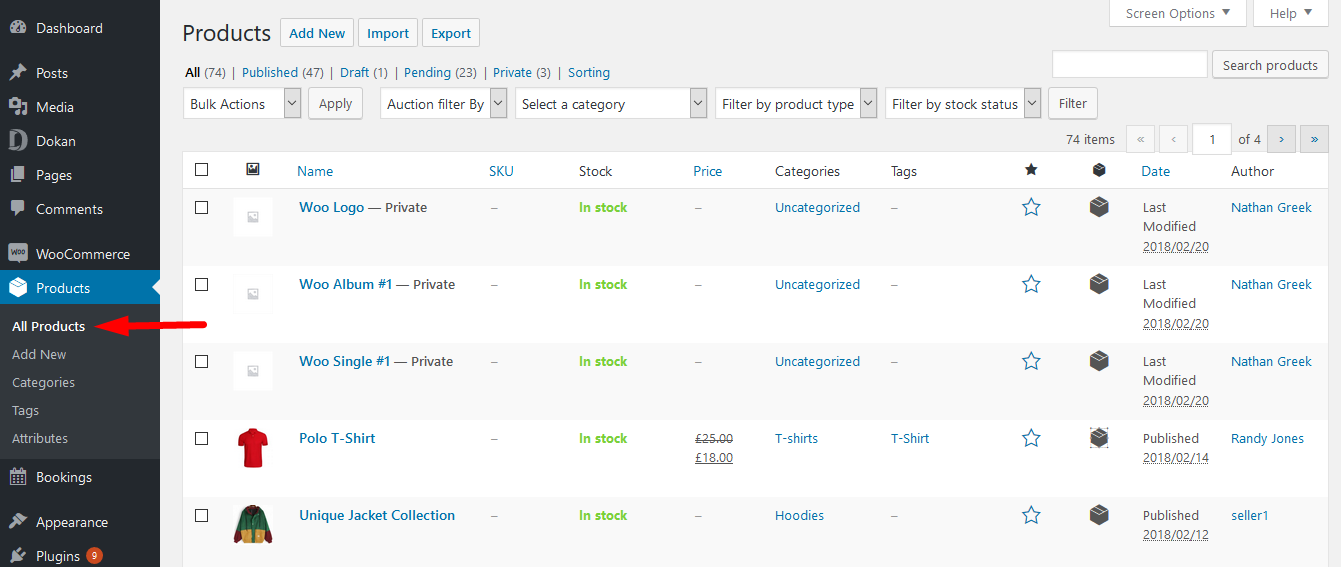Screen dimensions: 1341x567
Task: Show only Draft products
Action: (x=354, y=72)
